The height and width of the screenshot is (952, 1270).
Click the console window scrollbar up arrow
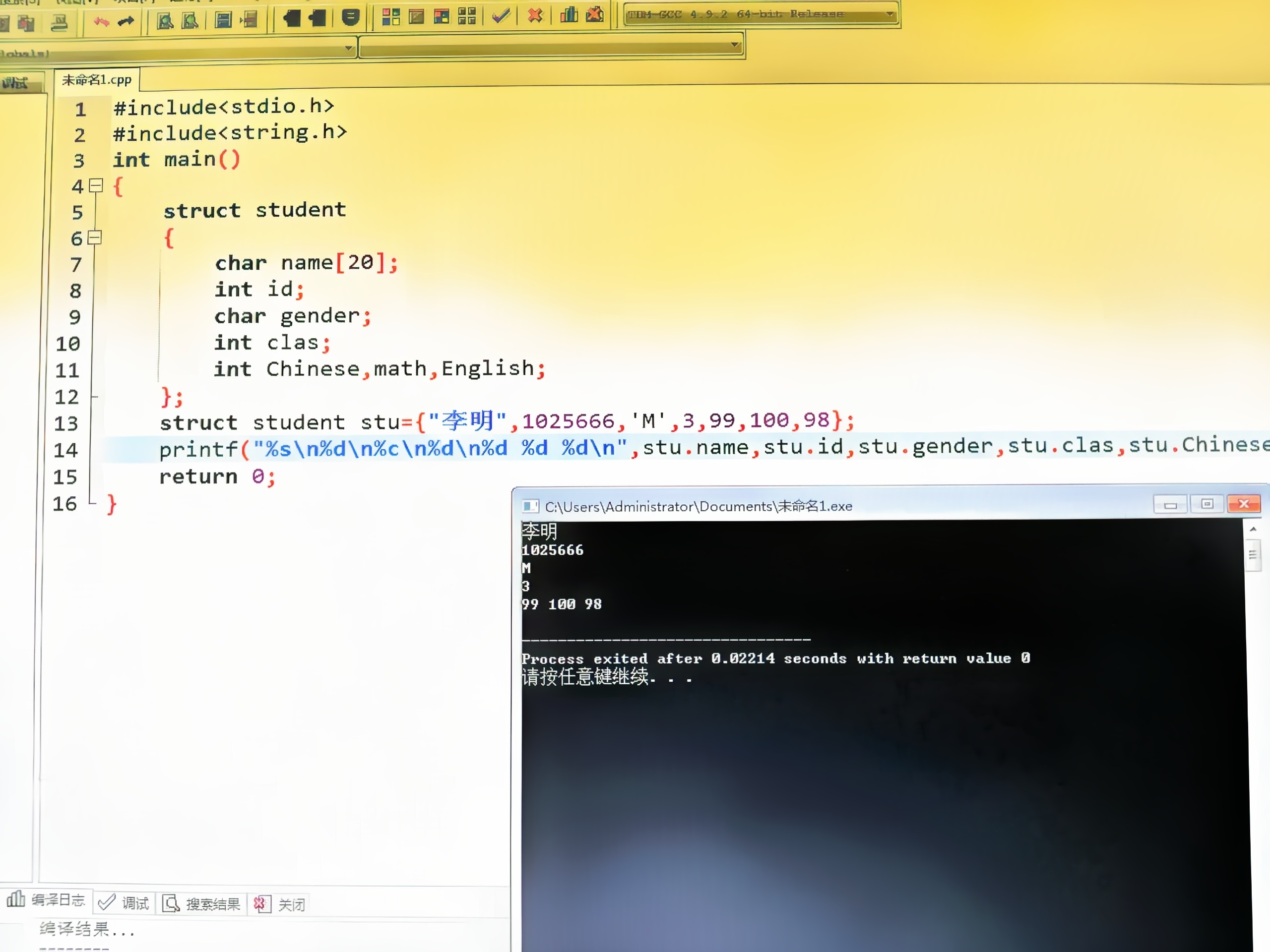pyautogui.click(x=1253, y=529)
